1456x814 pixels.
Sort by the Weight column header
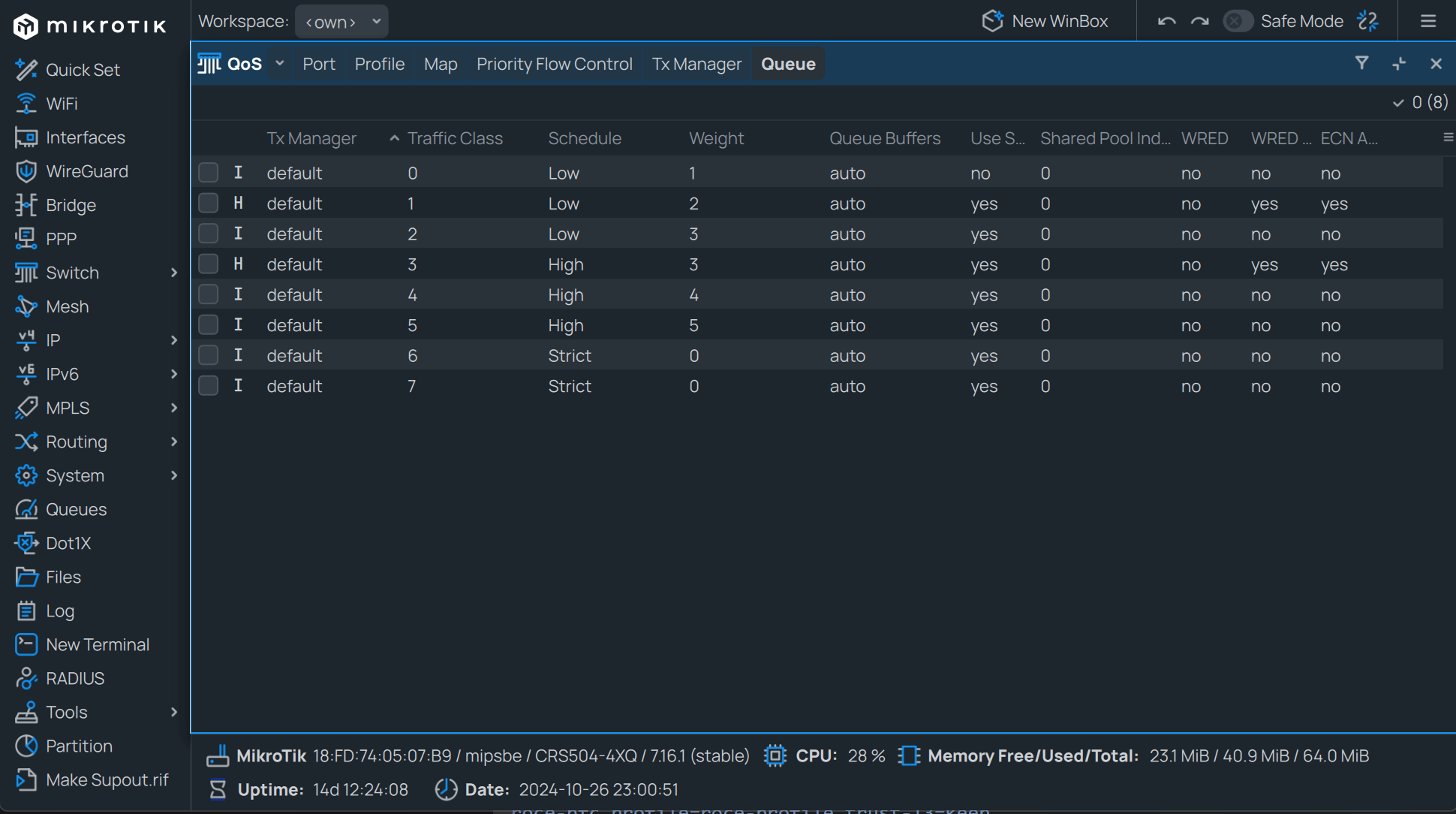[x=717, y=138]
